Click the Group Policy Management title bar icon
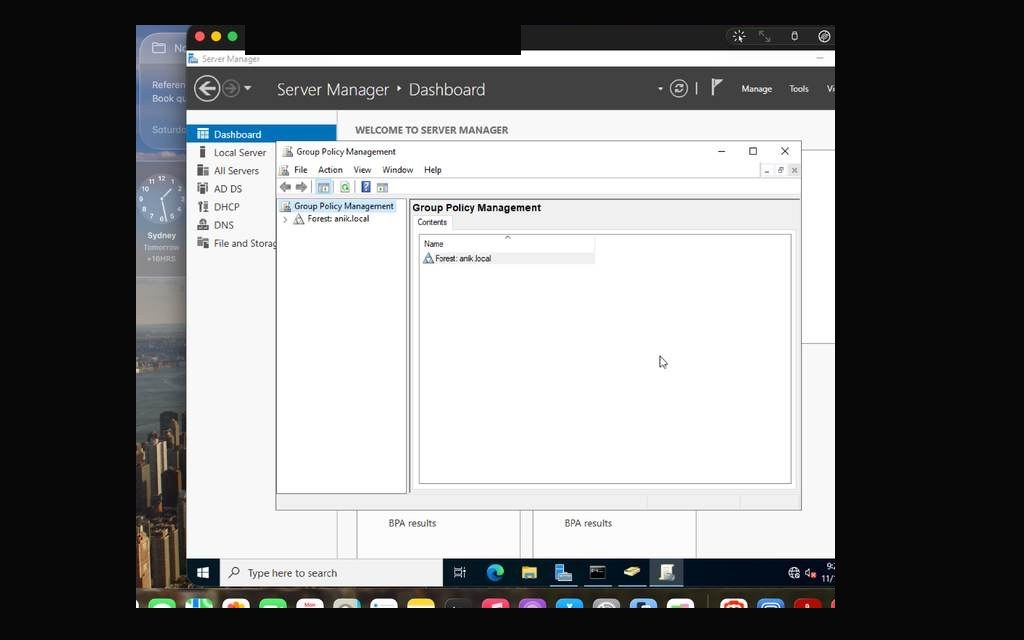 [287, 152]
